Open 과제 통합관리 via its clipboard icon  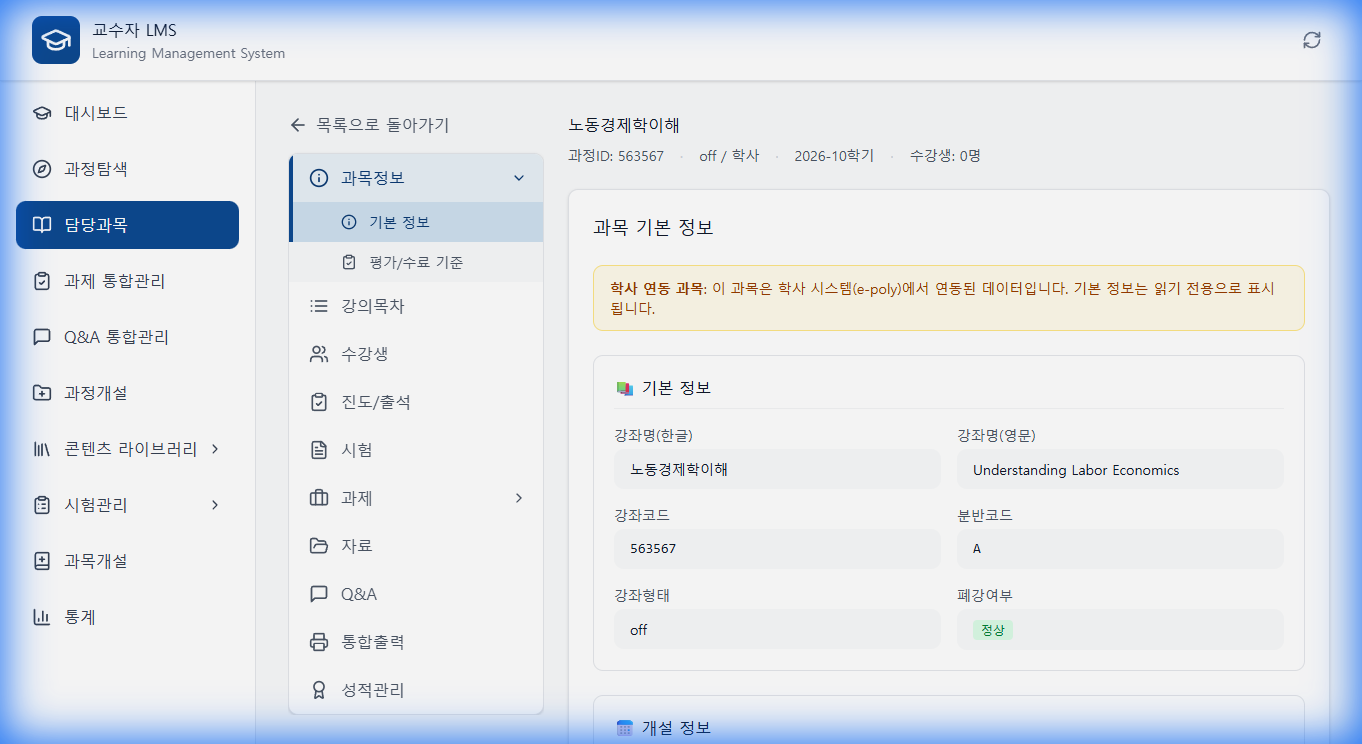(40, 281)
